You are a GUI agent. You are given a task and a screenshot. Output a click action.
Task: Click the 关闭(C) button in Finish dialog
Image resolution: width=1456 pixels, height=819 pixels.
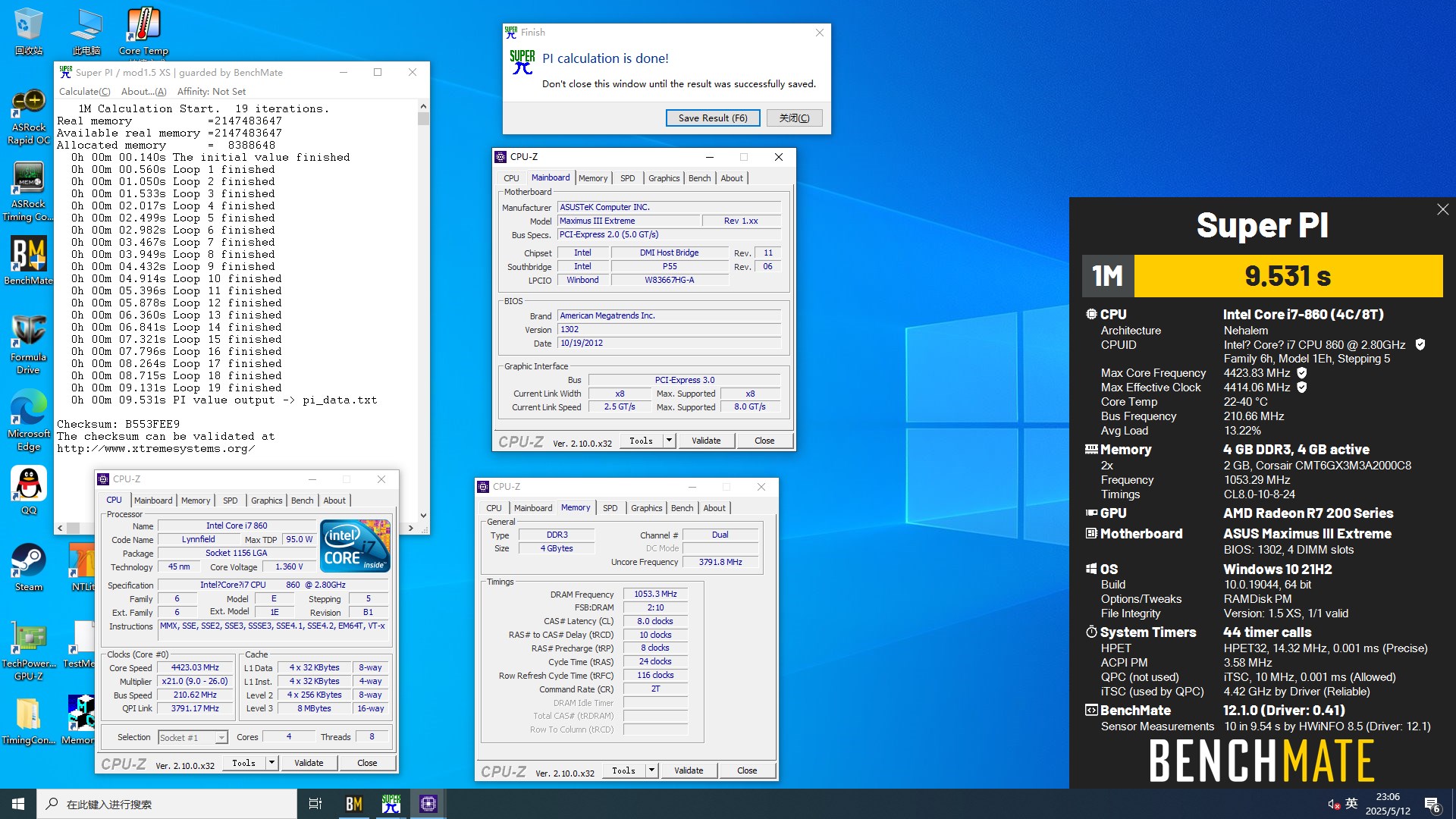(794, 118)
